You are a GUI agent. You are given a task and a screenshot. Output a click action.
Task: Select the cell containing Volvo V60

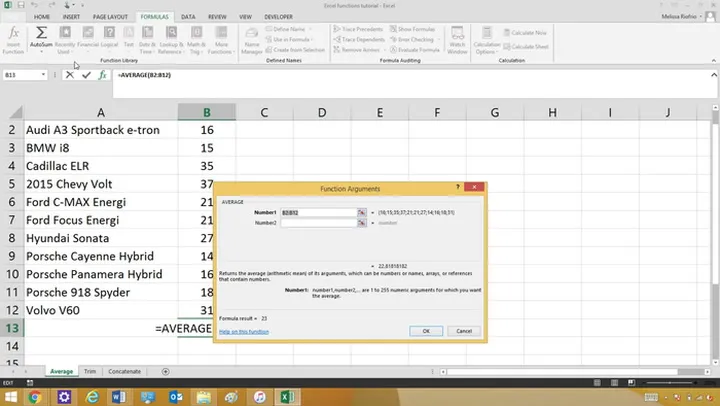[x=101, y=310]
